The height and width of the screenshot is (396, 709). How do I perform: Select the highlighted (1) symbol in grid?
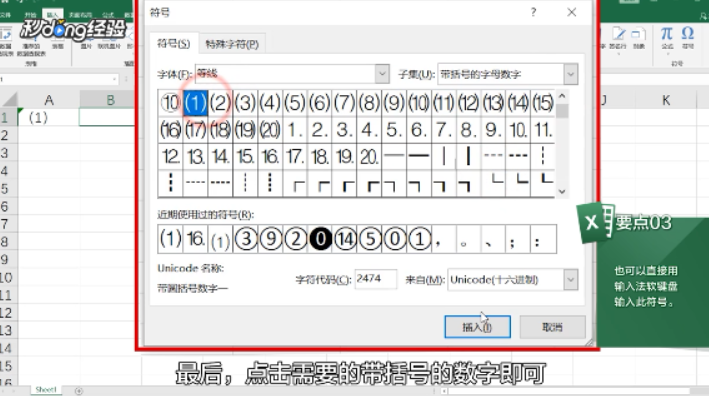(x=195, y=103)
